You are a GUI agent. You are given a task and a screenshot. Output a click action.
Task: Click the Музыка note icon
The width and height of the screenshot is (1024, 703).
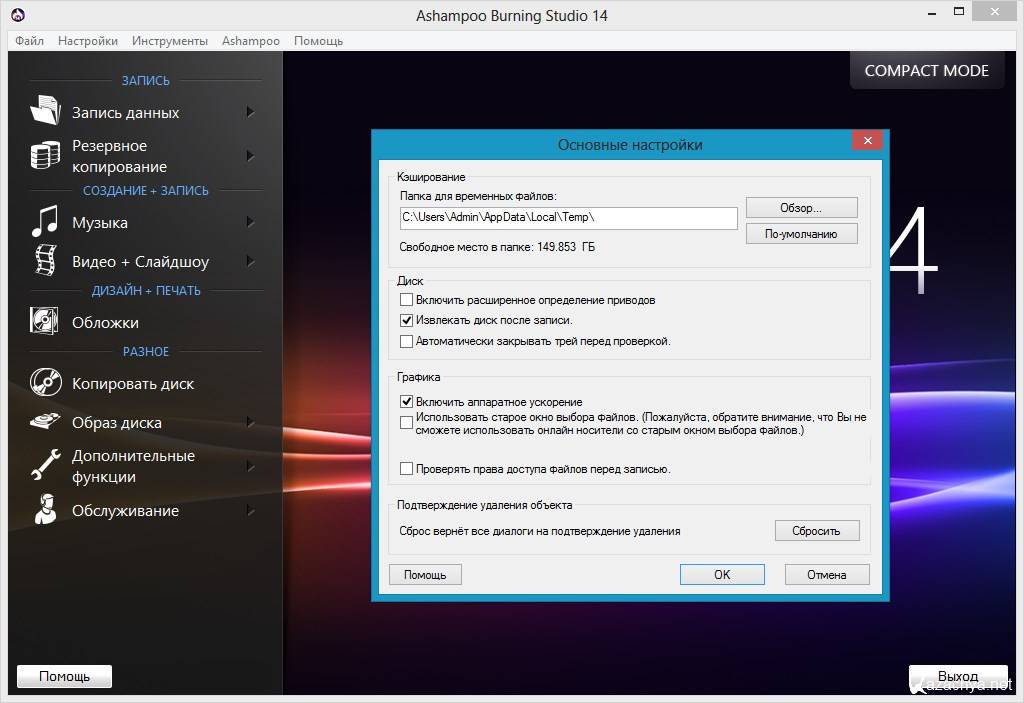[x=45, y=221]
